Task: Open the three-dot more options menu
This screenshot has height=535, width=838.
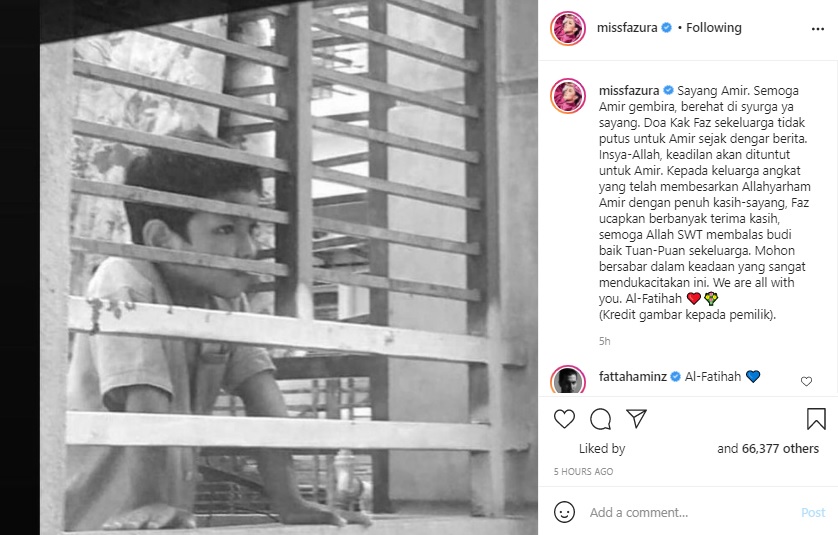Action: (x=818, y=29)
